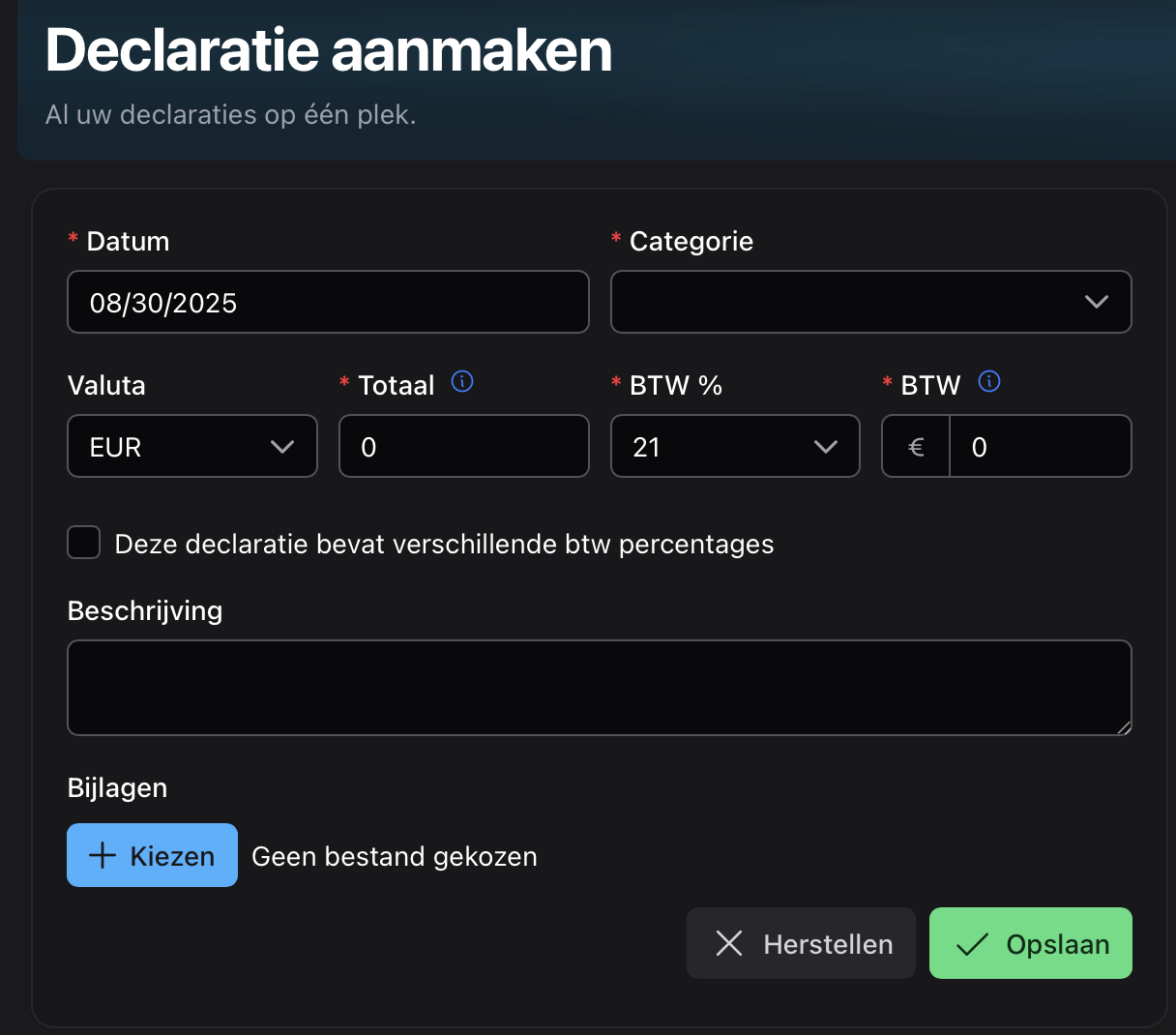1176x1035 pixels.
Task: Click inside the Beschrijving text area
Action: coord(599,687)
